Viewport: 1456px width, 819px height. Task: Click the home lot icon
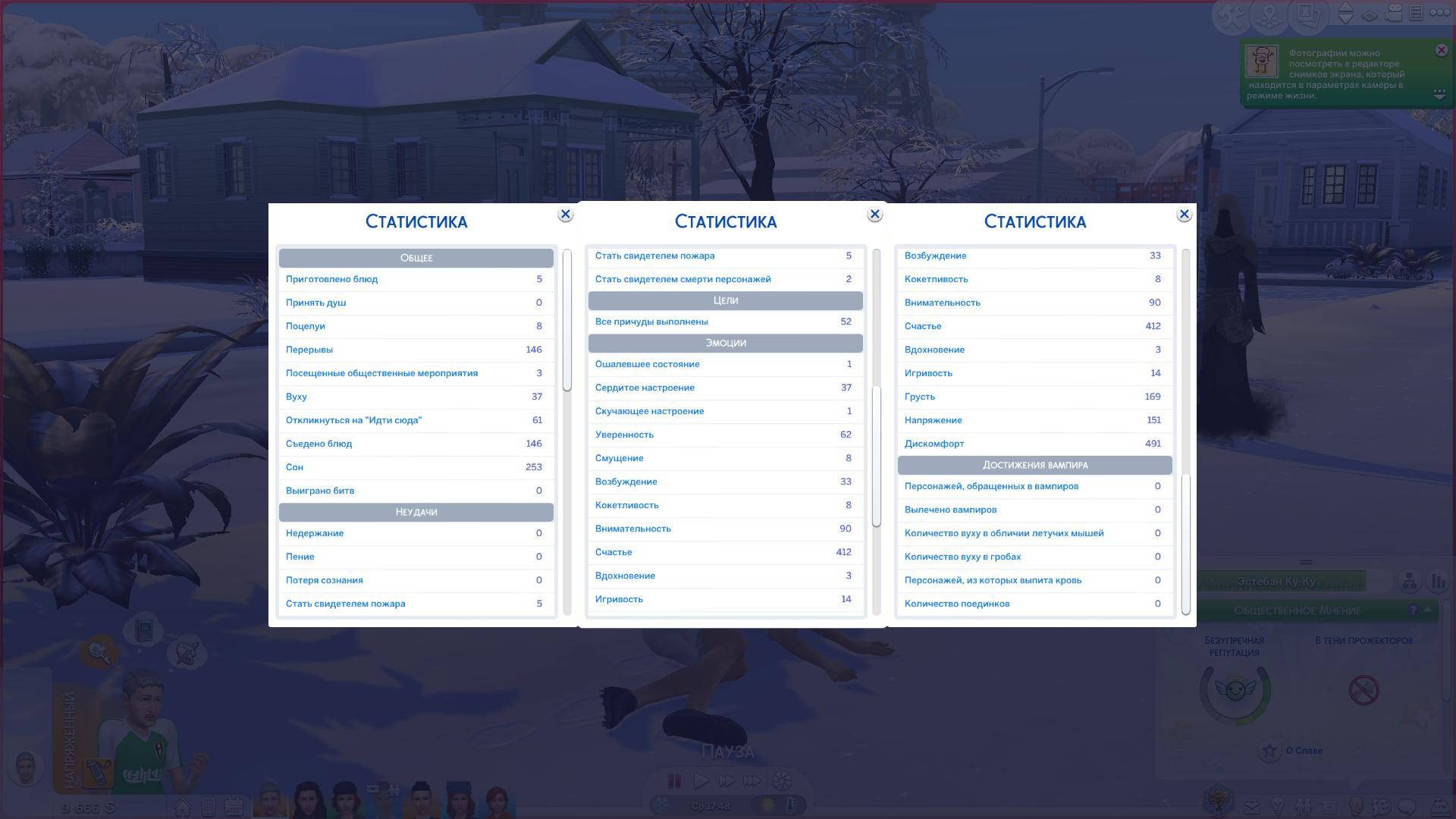[x=183, y=806]
